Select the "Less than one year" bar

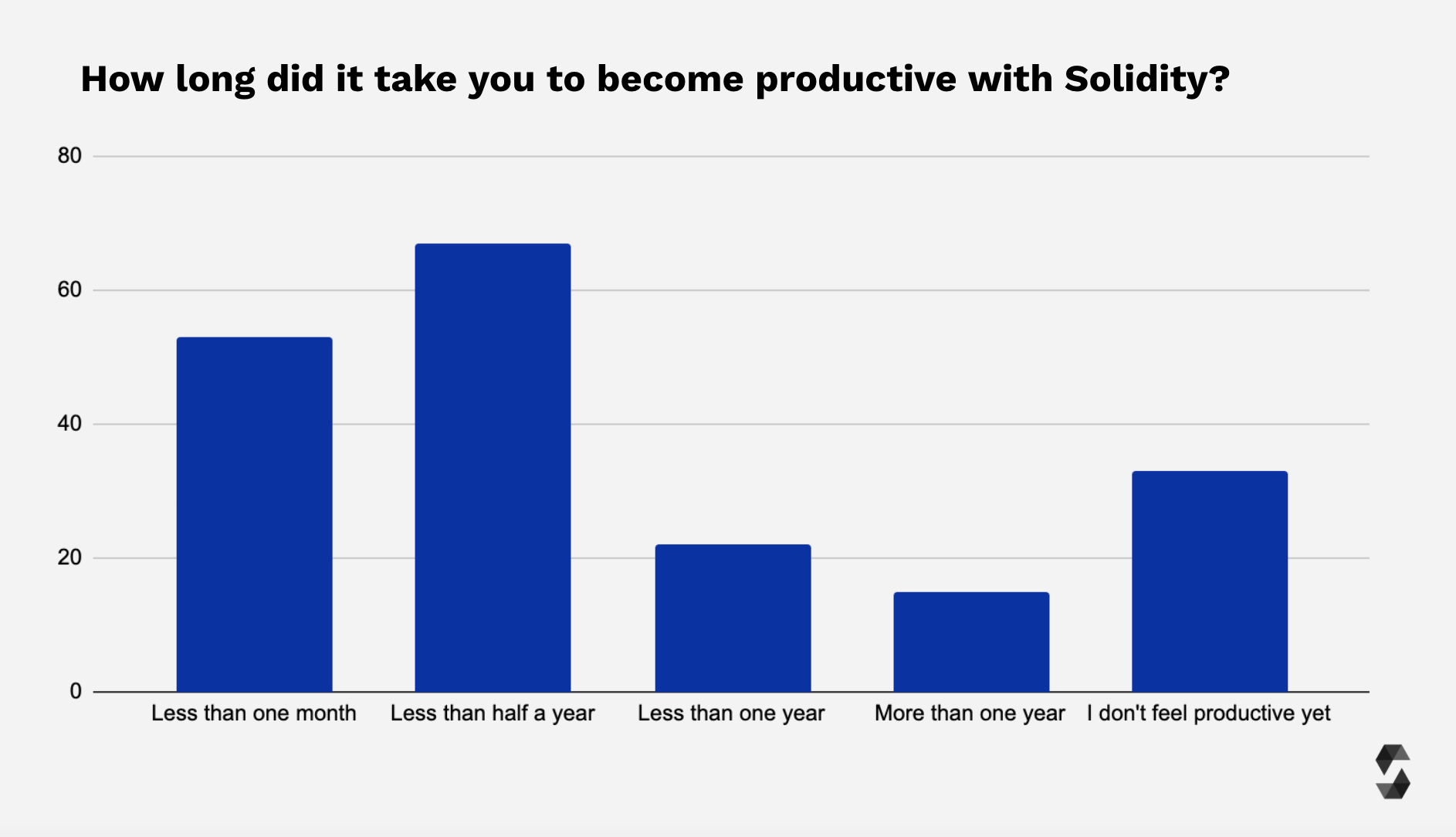point(733,618)
